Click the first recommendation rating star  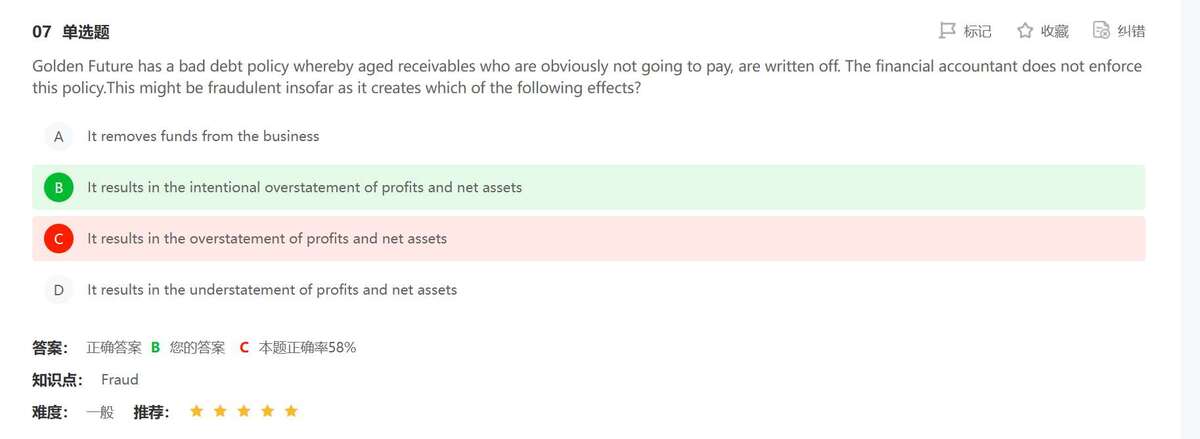pos(196,411)
